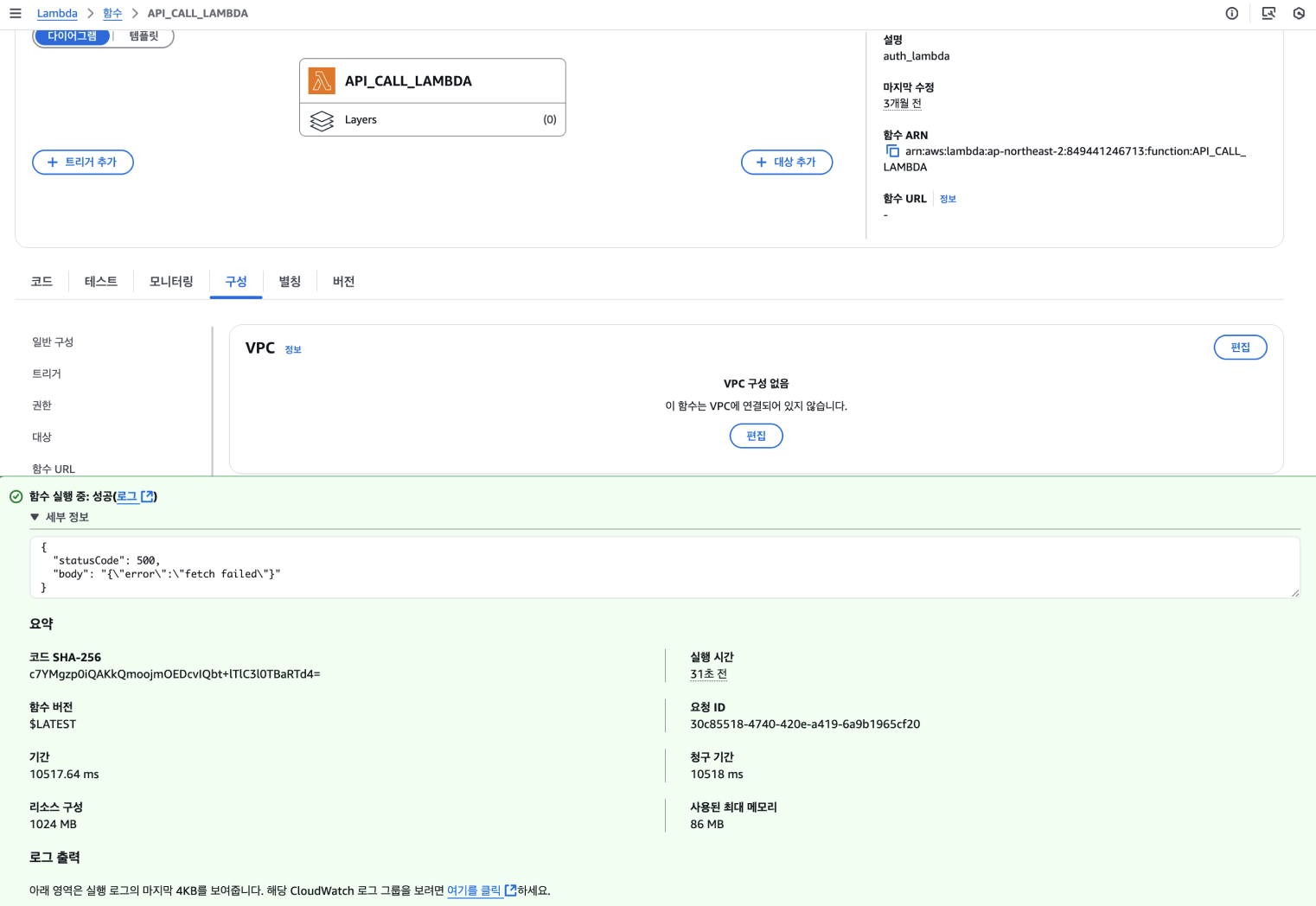1316x906 pixels.
Task: Click the 31초 전 execution time value
Action: tap(708, 674)
